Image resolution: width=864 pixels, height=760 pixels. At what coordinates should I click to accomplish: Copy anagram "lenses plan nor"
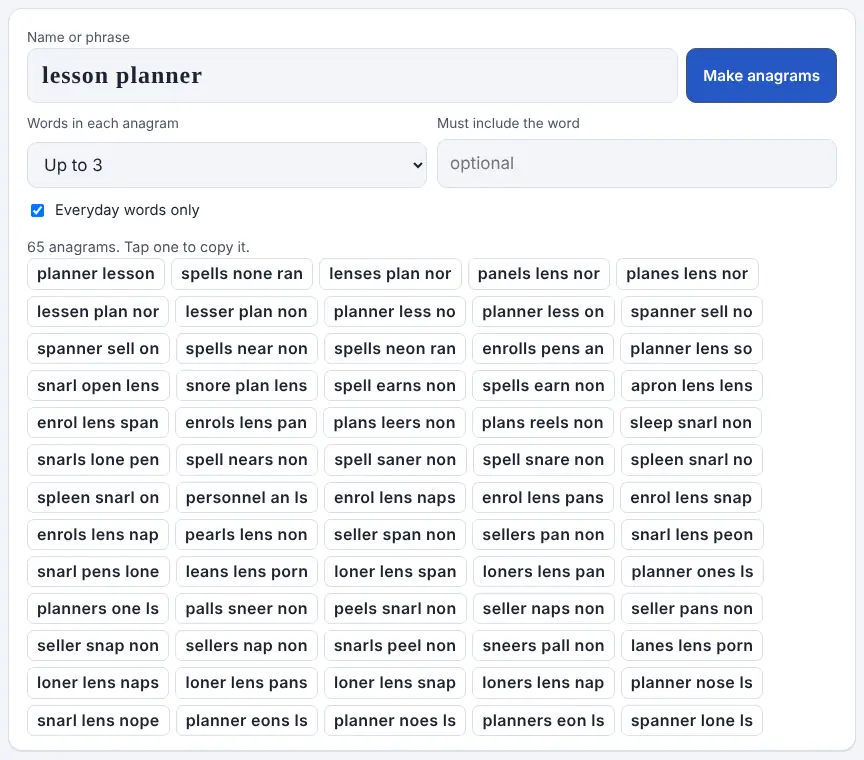click(390, 274)
